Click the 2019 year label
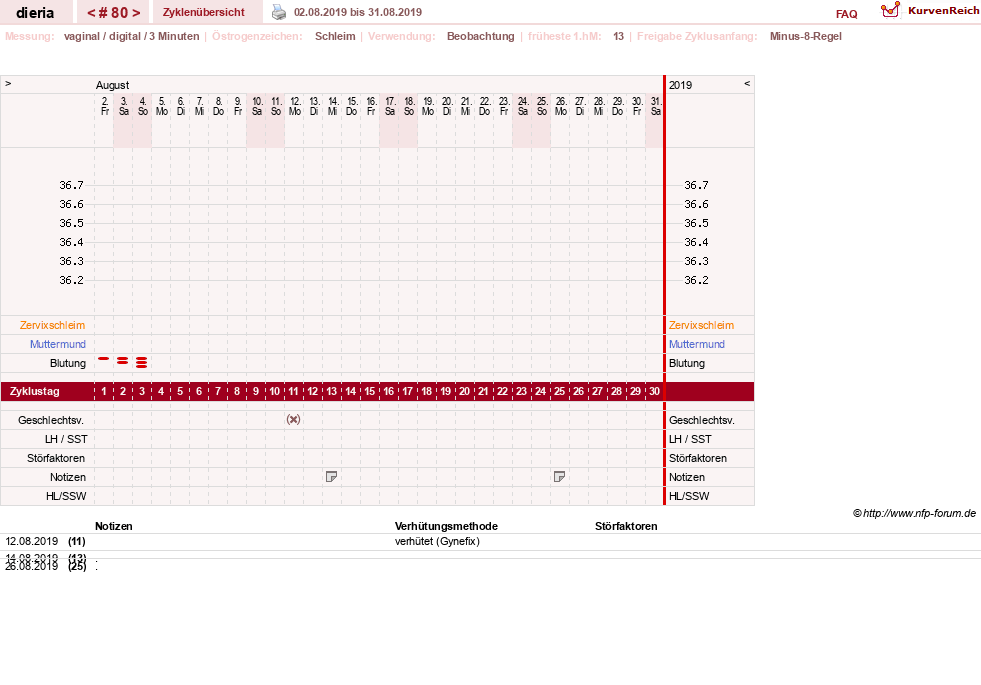The image size is (981, 685). tap(681, 85)
